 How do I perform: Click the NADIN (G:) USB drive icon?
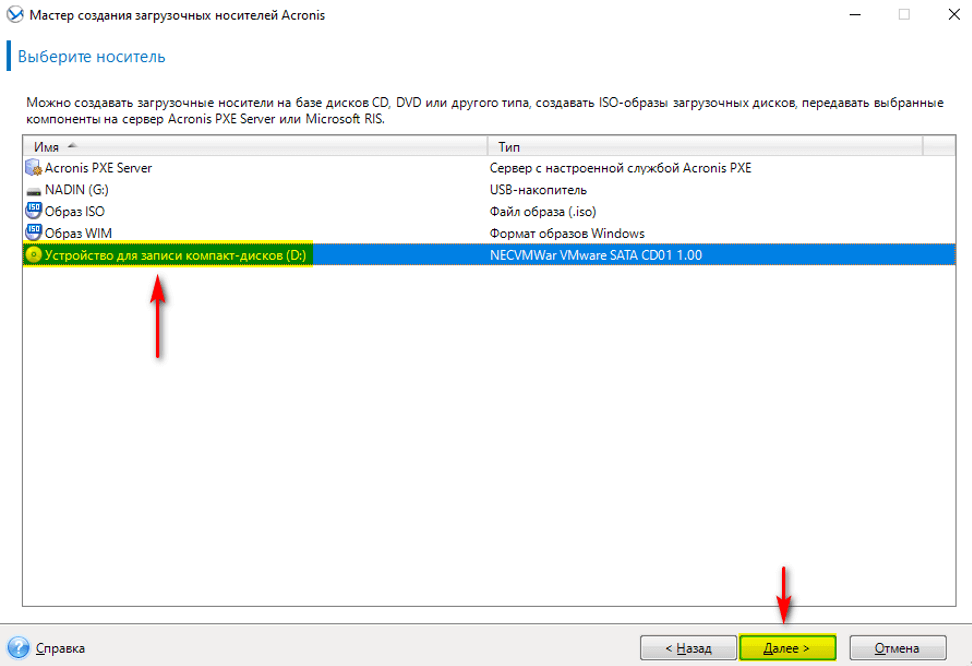(x=33, y=190)
